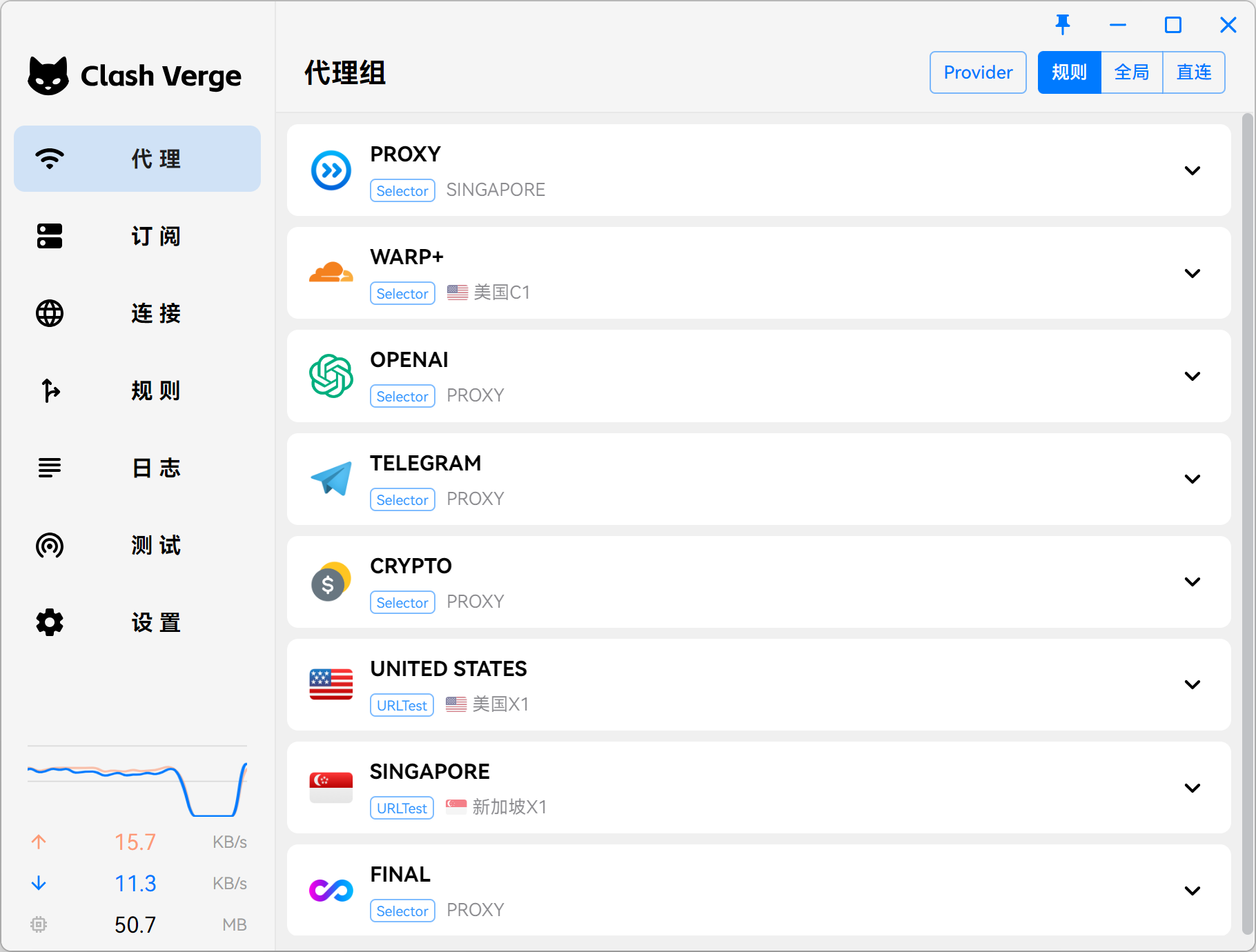
Task: Pin the window with the pushpin icon
Action: tap(1063, 25)
